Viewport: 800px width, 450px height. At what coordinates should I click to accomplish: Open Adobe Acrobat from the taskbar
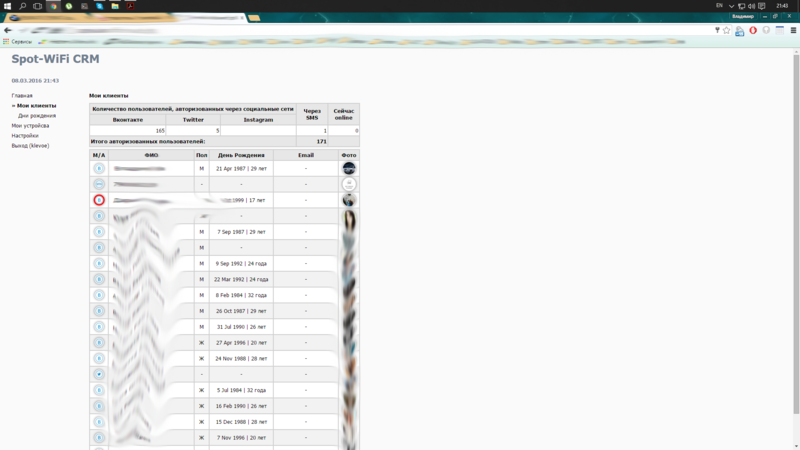click(131, 6)
